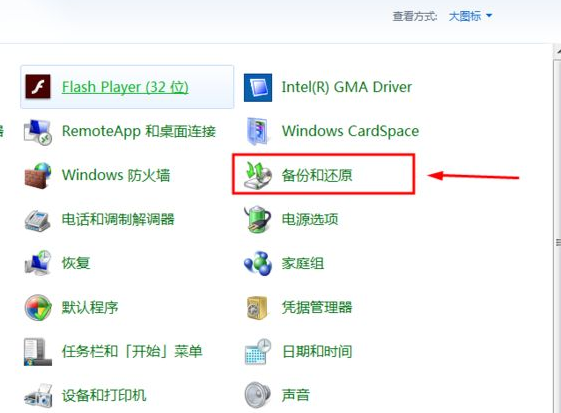Click the Intel(R) GMA Driver icon
Viewport: 561px width, 413px height.
258,87
